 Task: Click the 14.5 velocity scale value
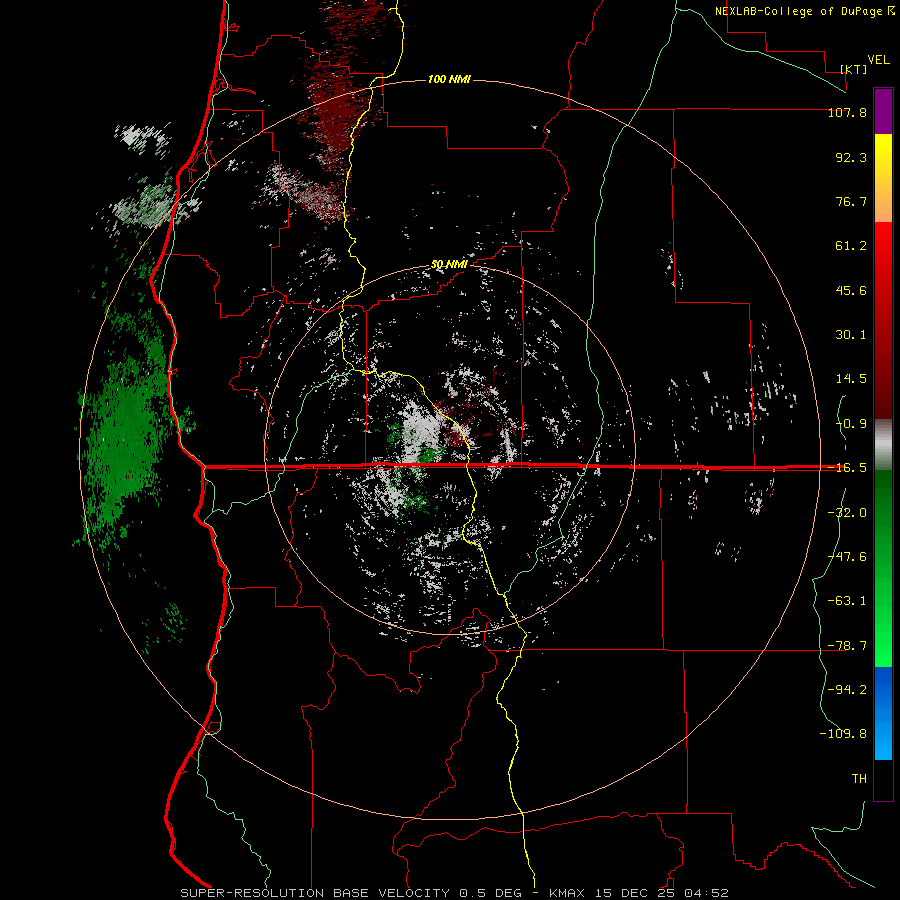(x=851, y=379)
